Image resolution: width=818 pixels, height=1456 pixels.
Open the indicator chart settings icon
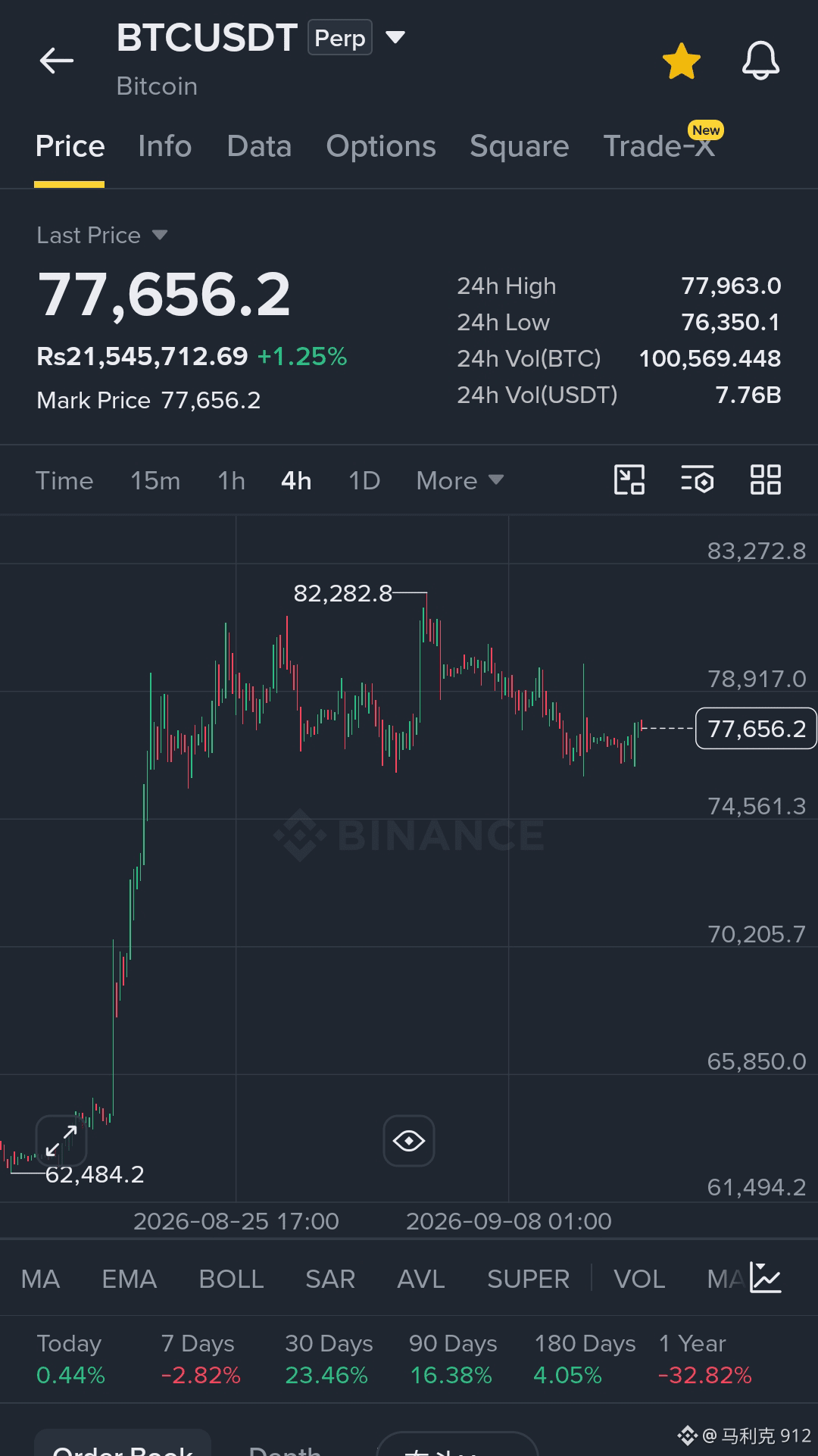(766, 1278)
